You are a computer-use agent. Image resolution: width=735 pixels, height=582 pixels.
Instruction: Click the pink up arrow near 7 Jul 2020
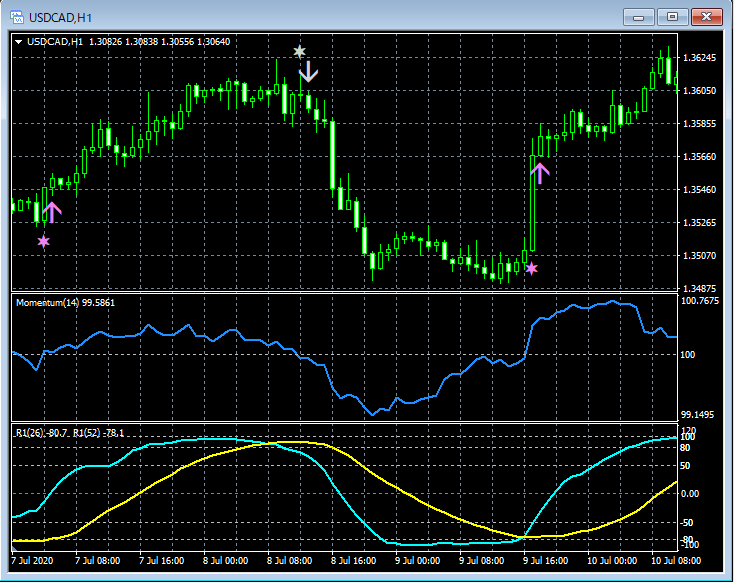(x=52, y=210)
